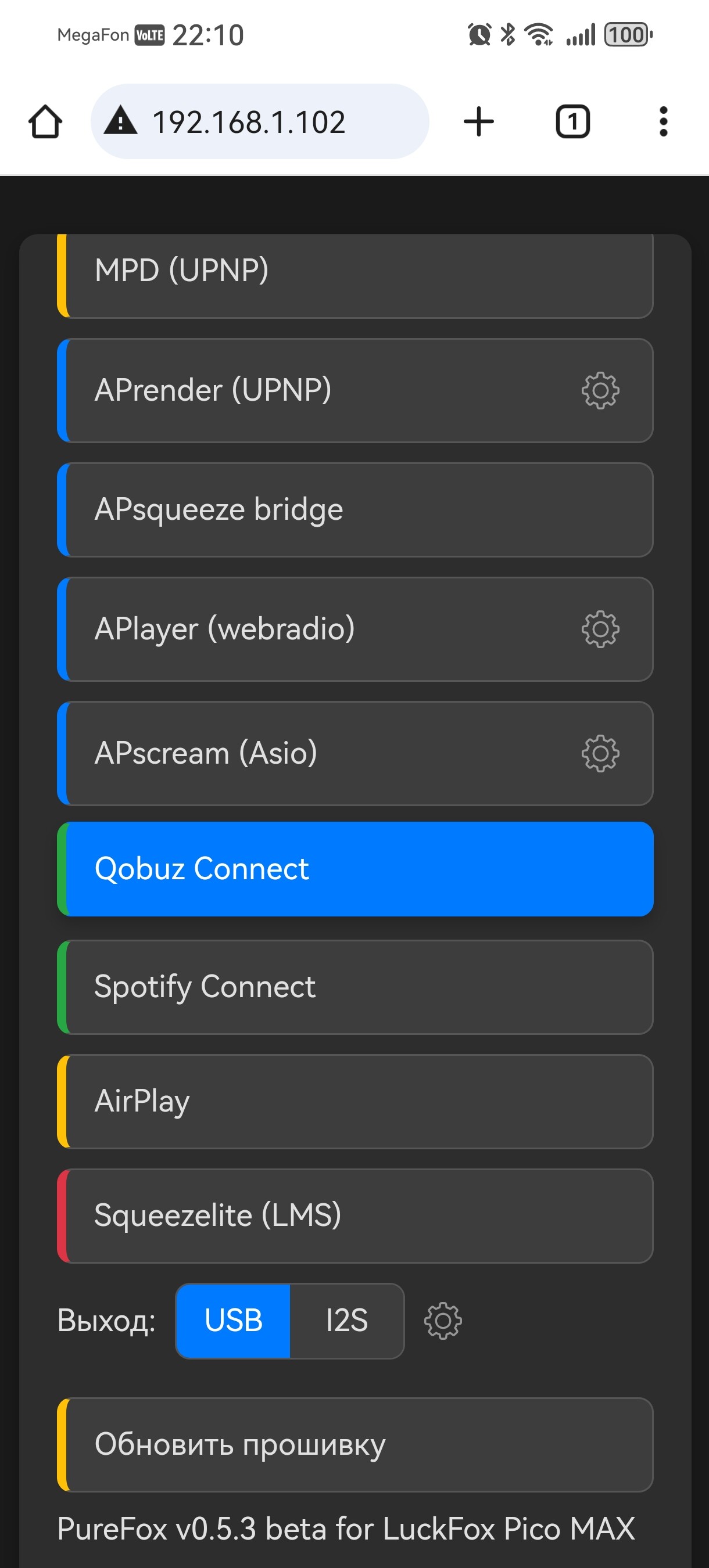Tap the browser home icon
This screenshot has width=709, height=1568.
[x=46, y=122]
